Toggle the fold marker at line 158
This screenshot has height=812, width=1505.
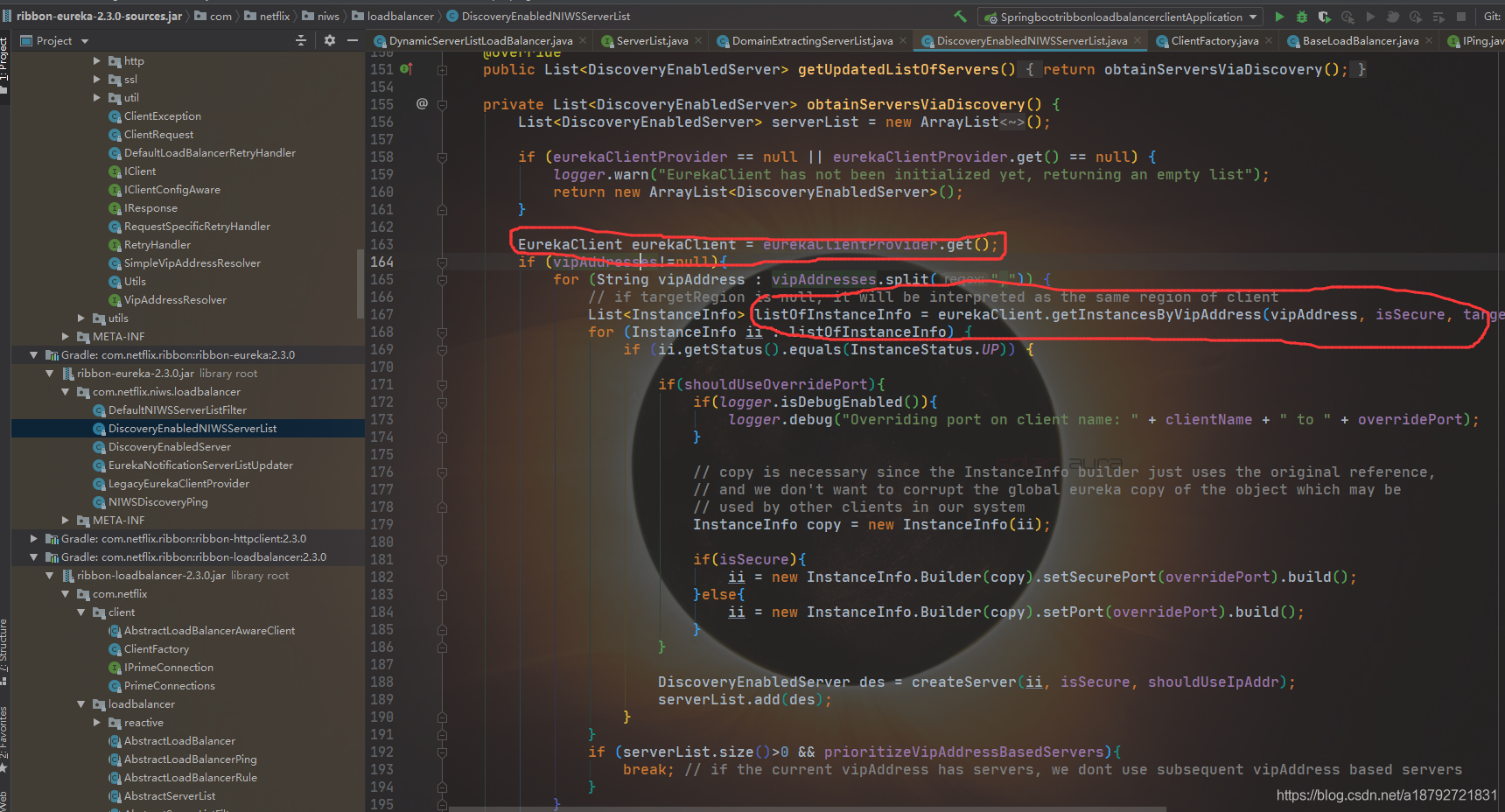coord(443,157)
